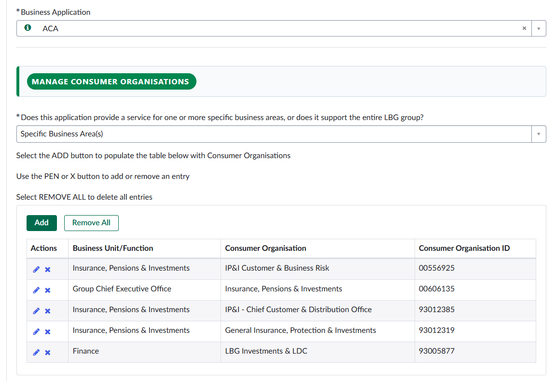Open the Business Application dropdown arrow

coord(539,28)
